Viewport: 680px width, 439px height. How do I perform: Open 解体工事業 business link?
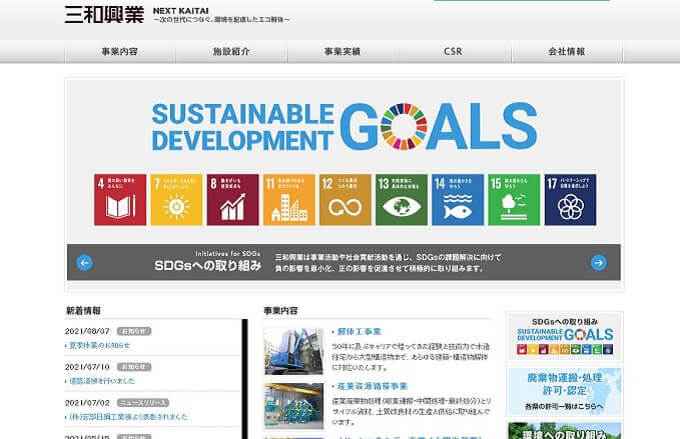359,332
